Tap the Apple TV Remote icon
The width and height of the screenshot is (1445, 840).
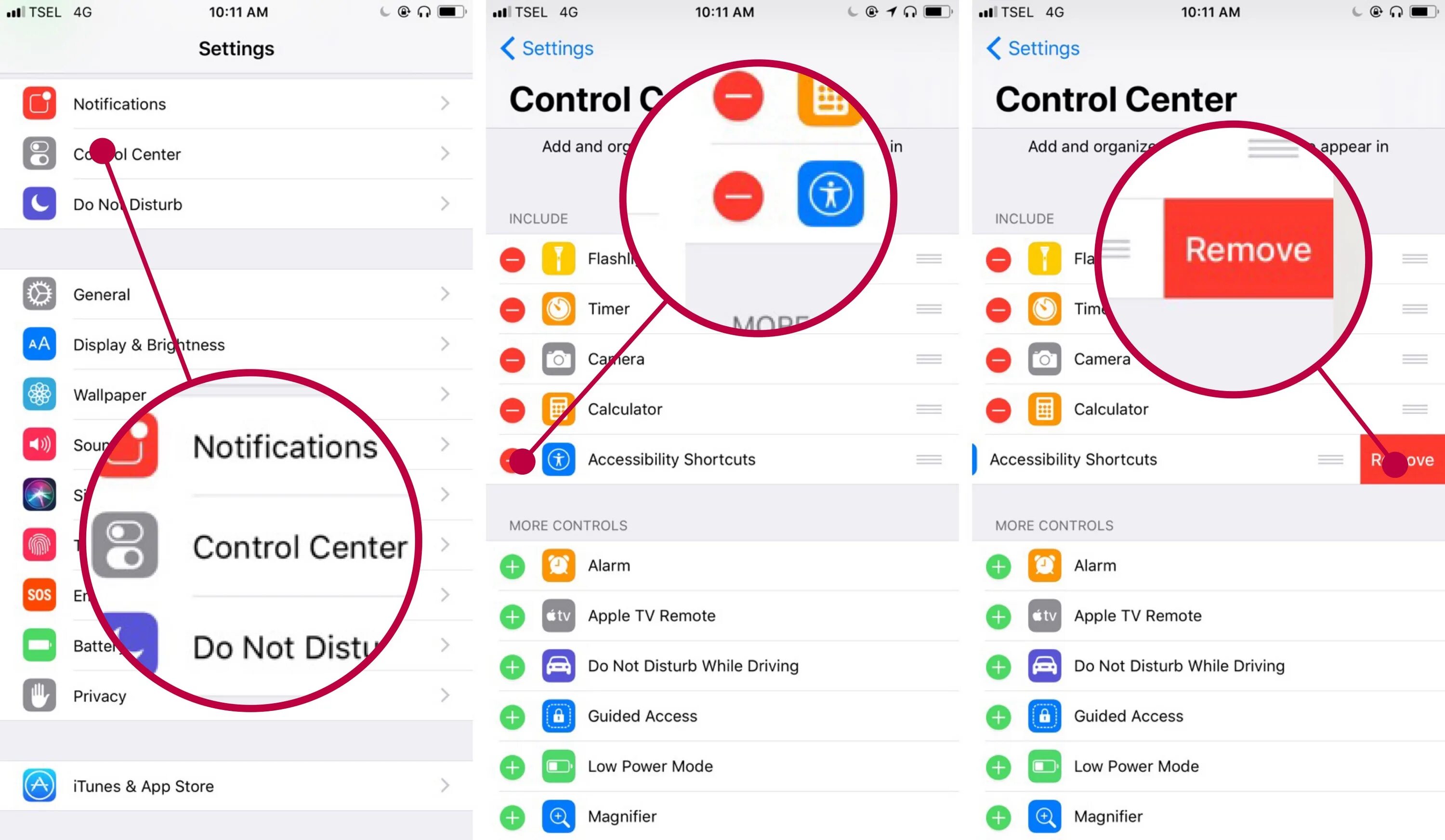pos(557,615)
